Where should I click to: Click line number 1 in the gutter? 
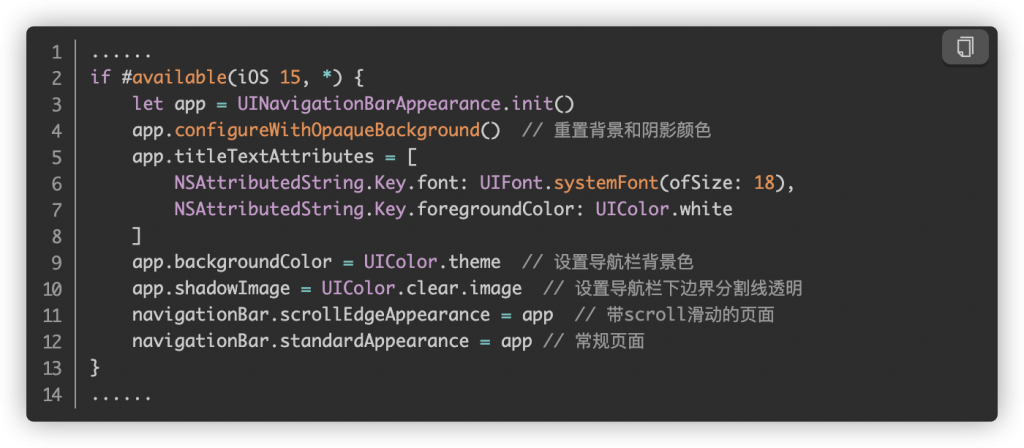(56, 52)
